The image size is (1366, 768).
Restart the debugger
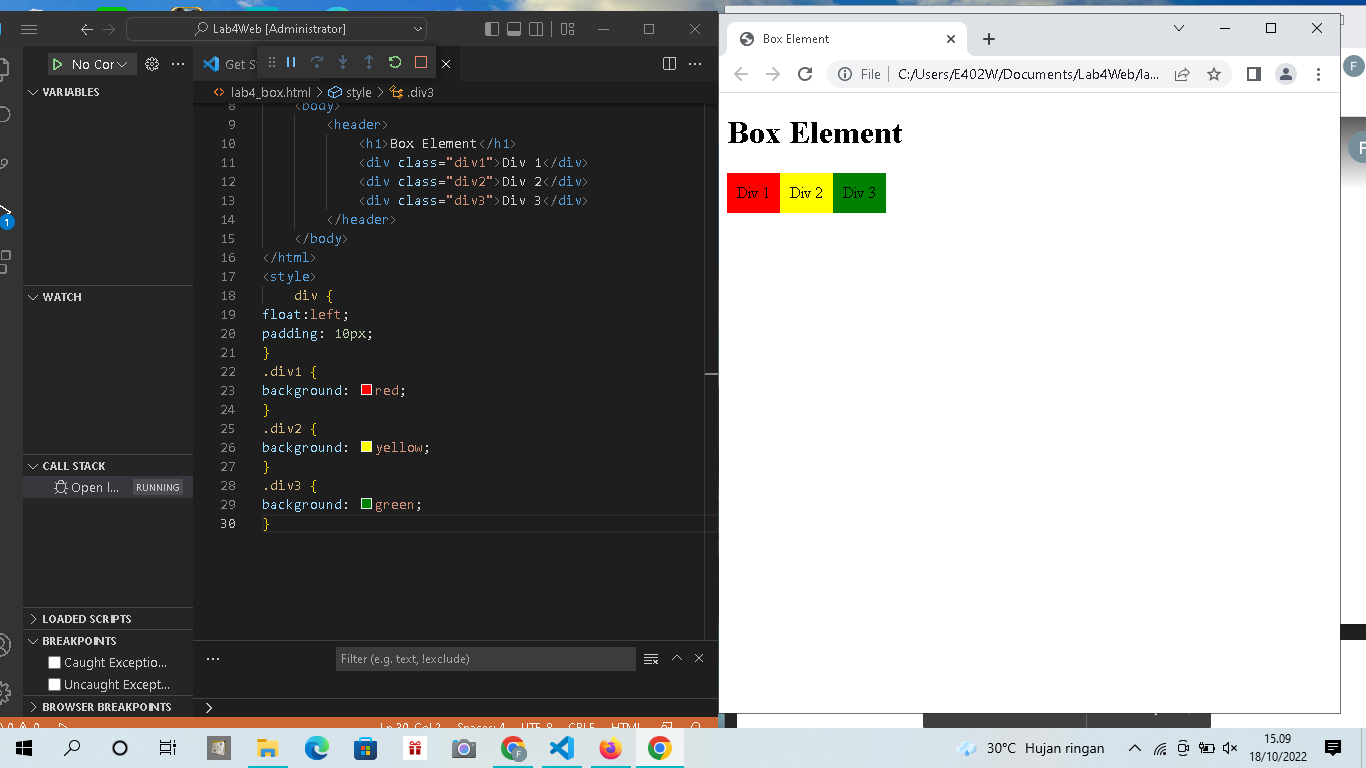(x=395, y=63)
